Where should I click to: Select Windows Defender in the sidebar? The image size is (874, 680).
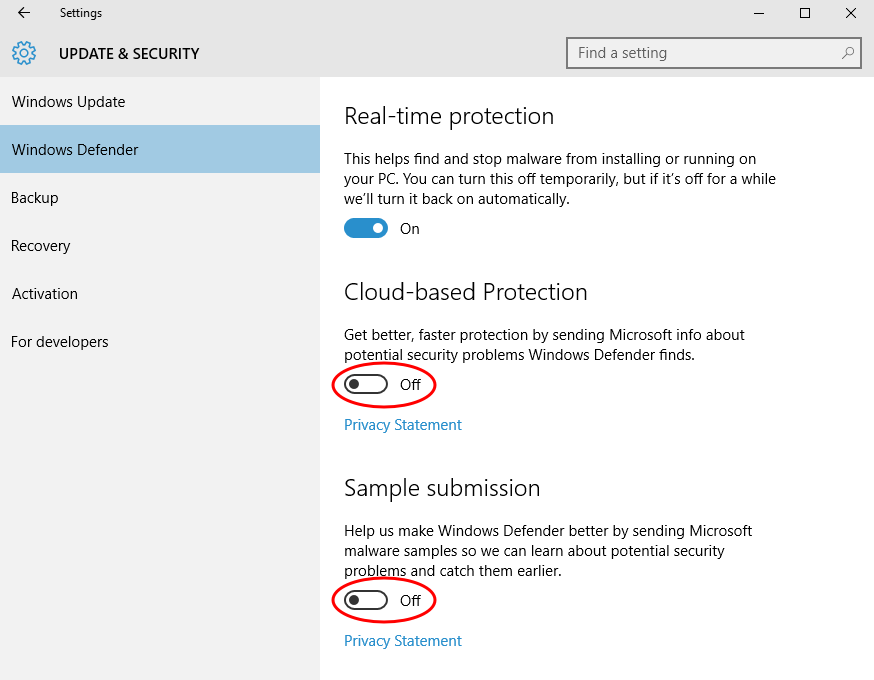click(x=160, y=149)
